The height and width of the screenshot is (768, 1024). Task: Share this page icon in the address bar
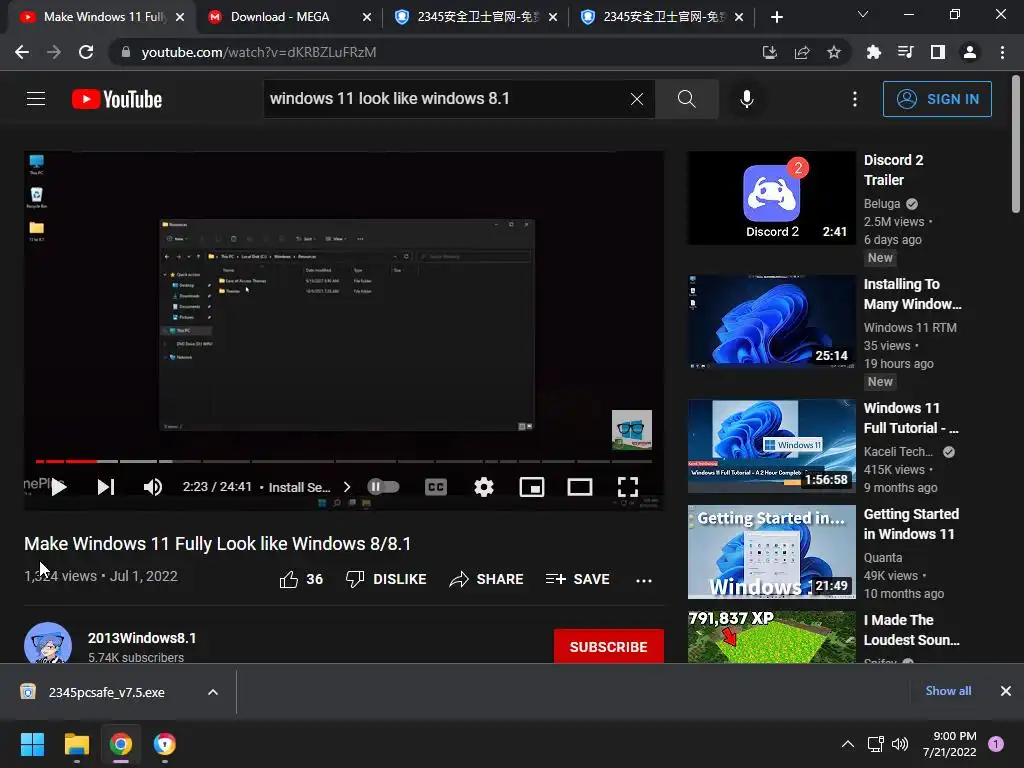pyautogui.click(x=802, y=52)
